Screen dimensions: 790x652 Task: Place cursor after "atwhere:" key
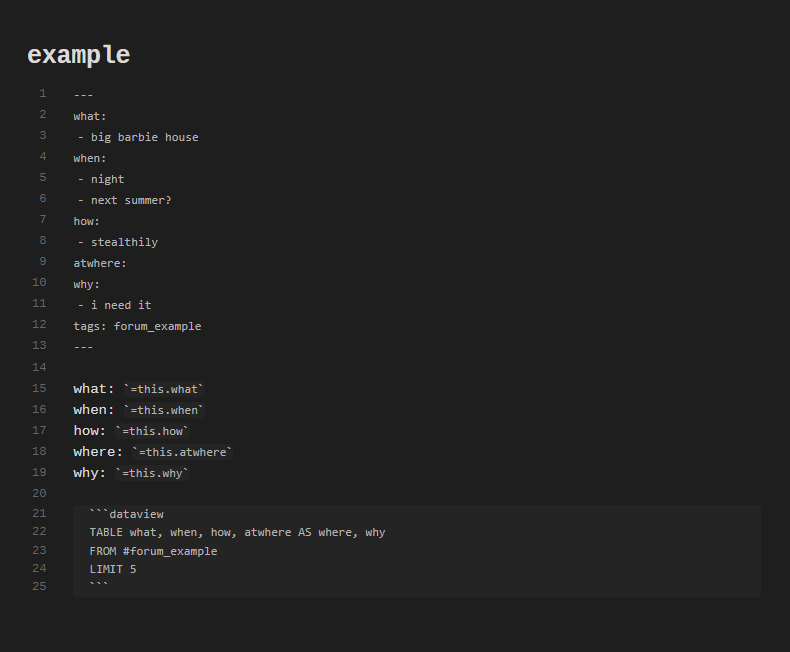click(127, 264)
